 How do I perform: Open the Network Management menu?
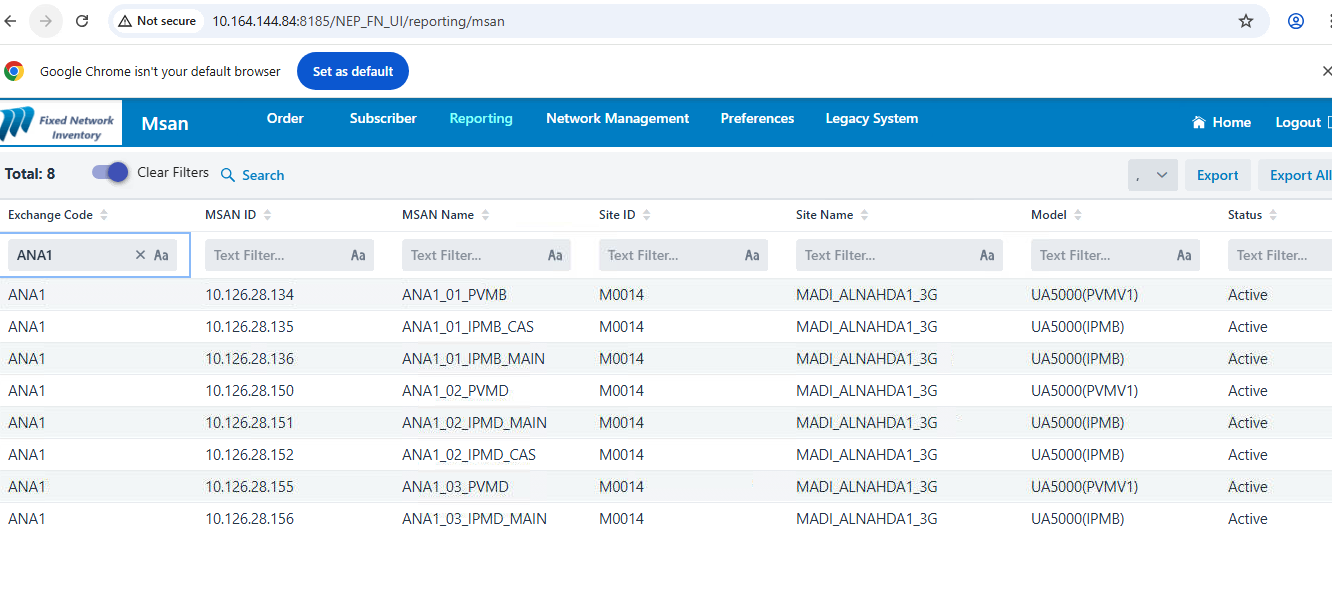617,118
